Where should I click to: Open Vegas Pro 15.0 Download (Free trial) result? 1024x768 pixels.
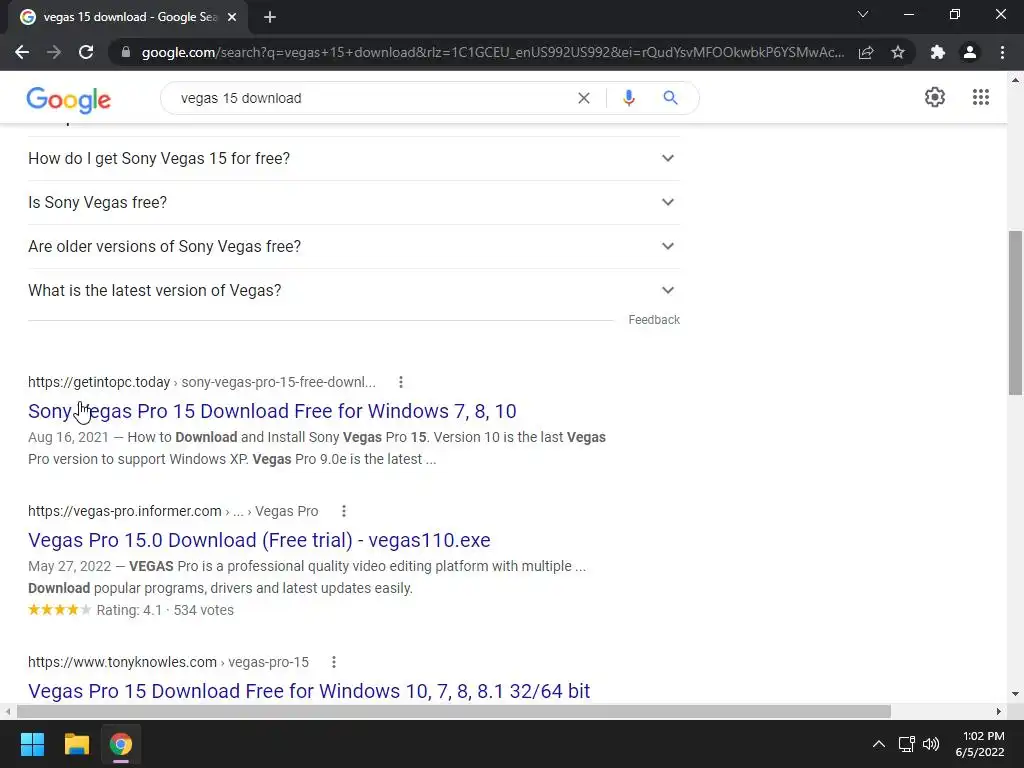tap(259, 540)
